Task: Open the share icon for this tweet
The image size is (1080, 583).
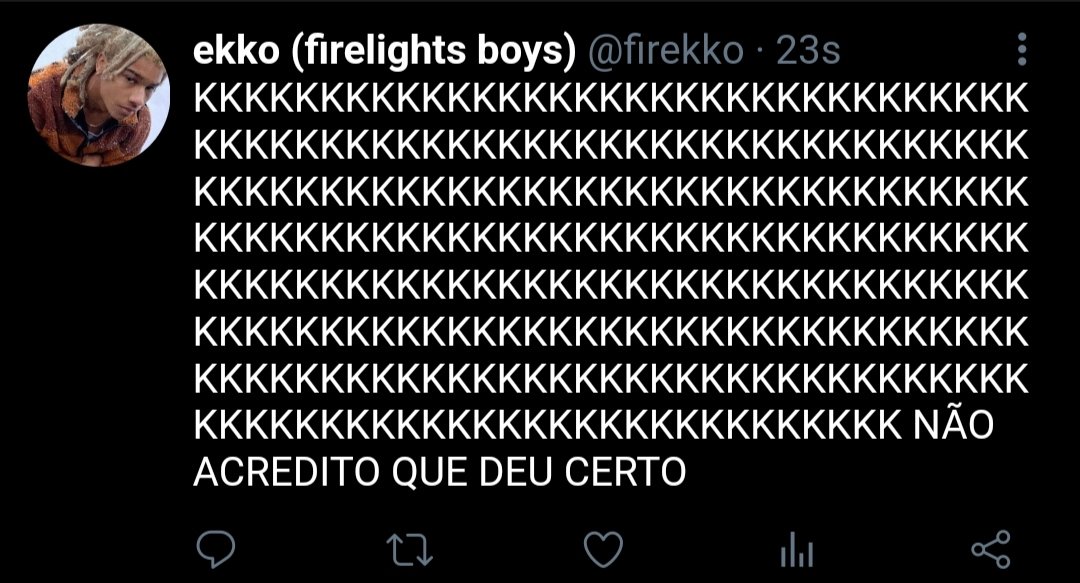Action: (x=990, y=549)
